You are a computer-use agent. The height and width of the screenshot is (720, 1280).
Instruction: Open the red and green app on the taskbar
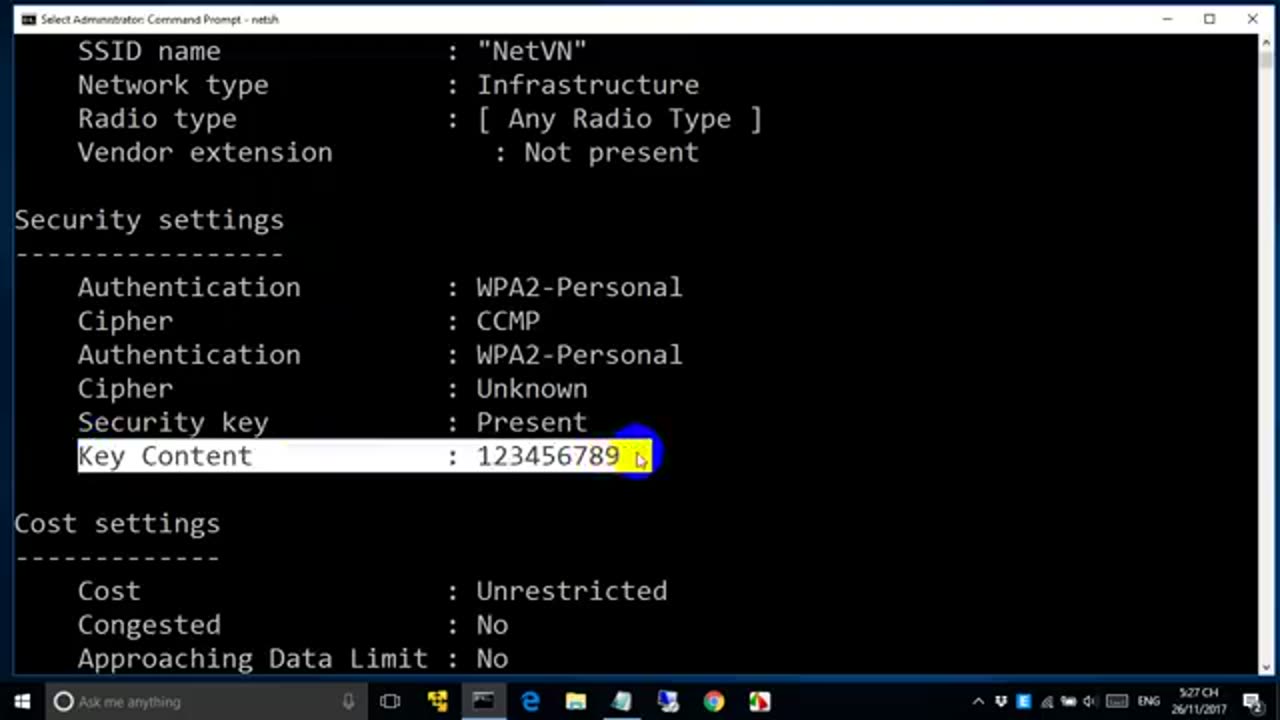click(760, 702)
